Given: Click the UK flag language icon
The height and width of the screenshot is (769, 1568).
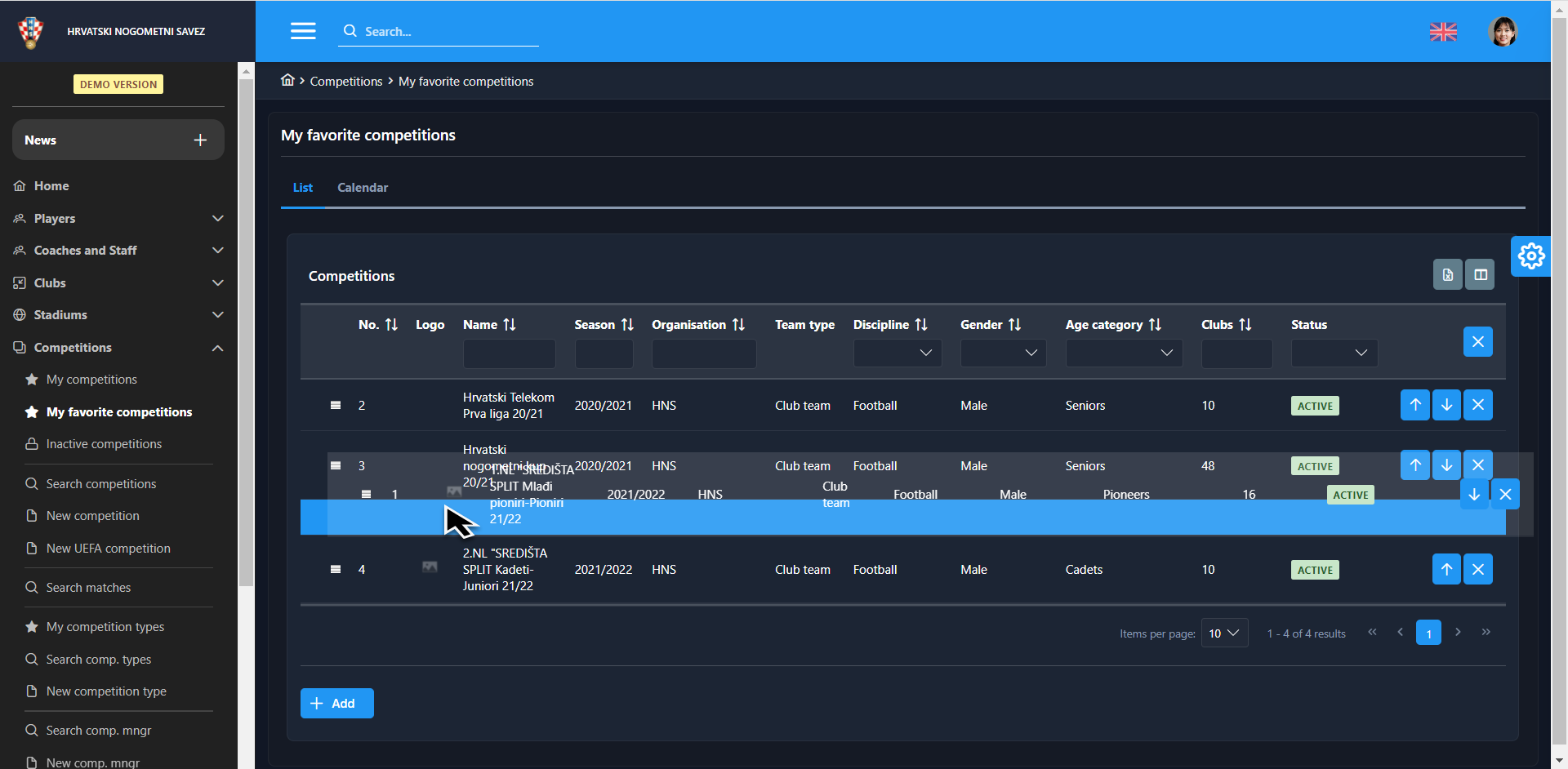Looking at the screenshot, I should click(1443, 32).
